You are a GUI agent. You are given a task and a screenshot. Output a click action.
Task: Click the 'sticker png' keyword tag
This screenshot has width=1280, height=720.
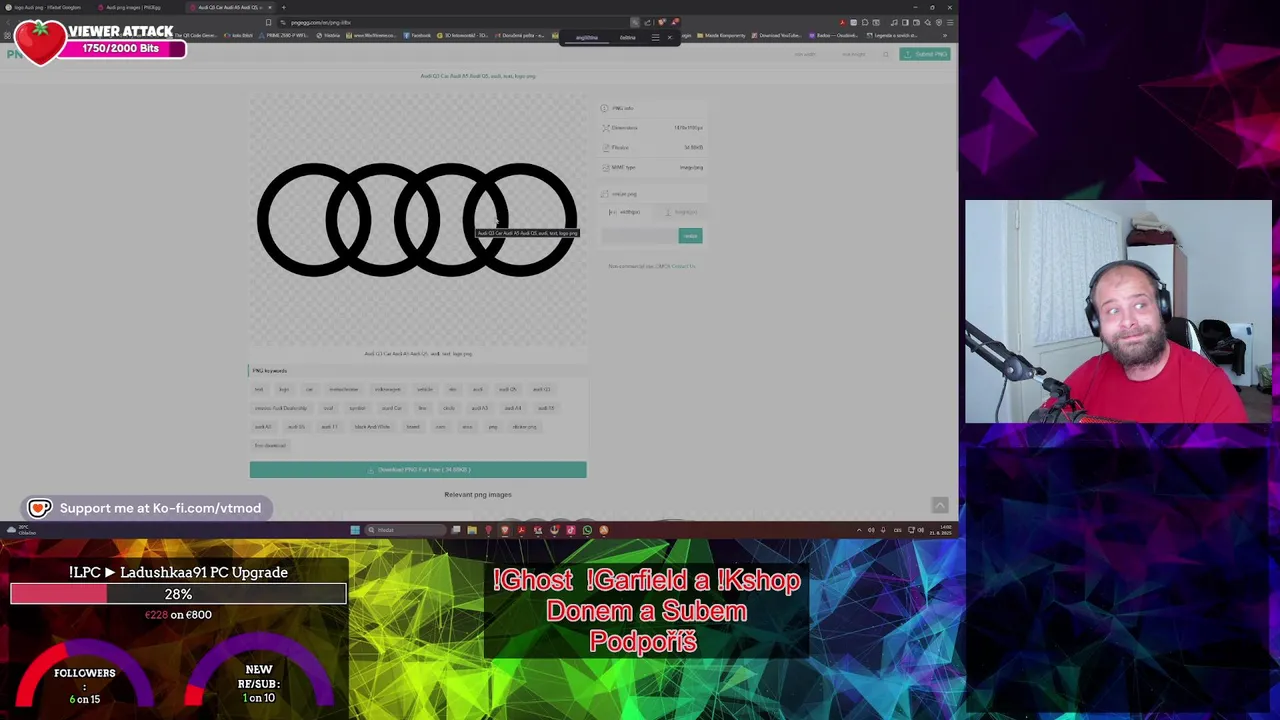coord(524,427)
